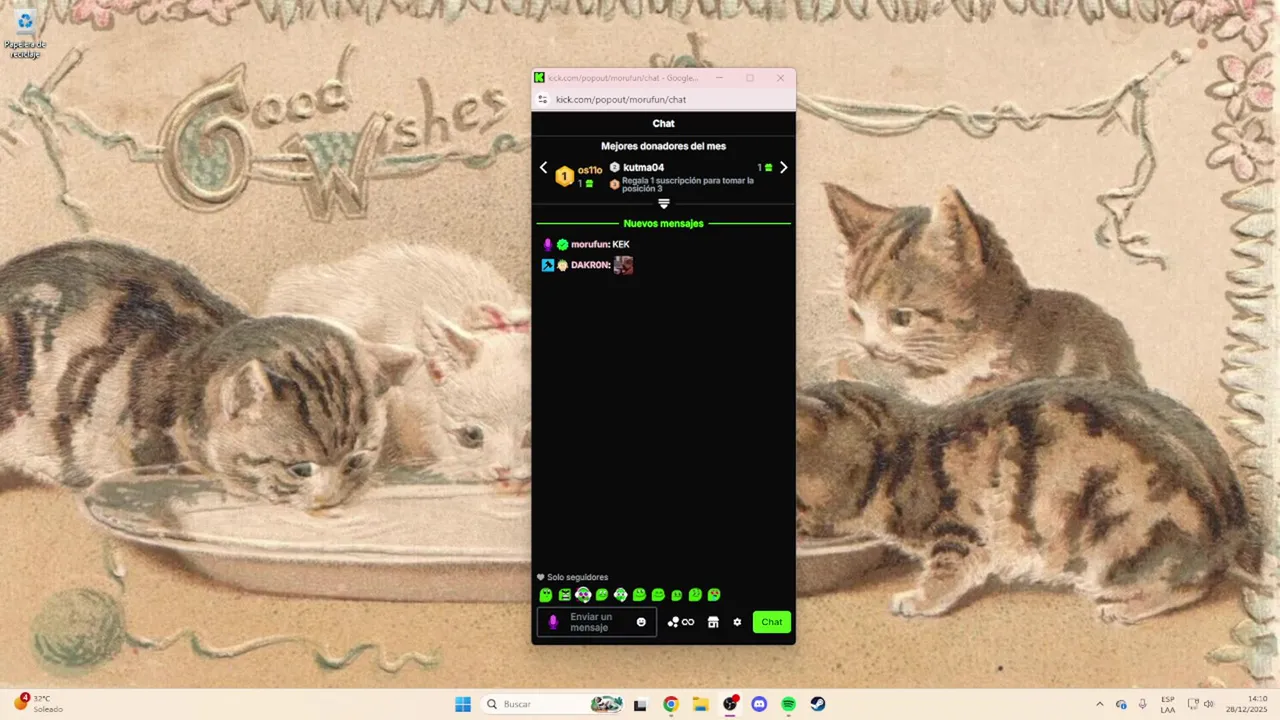
Task: Insert fifth emote with white headset
Action: pos(621,595)
